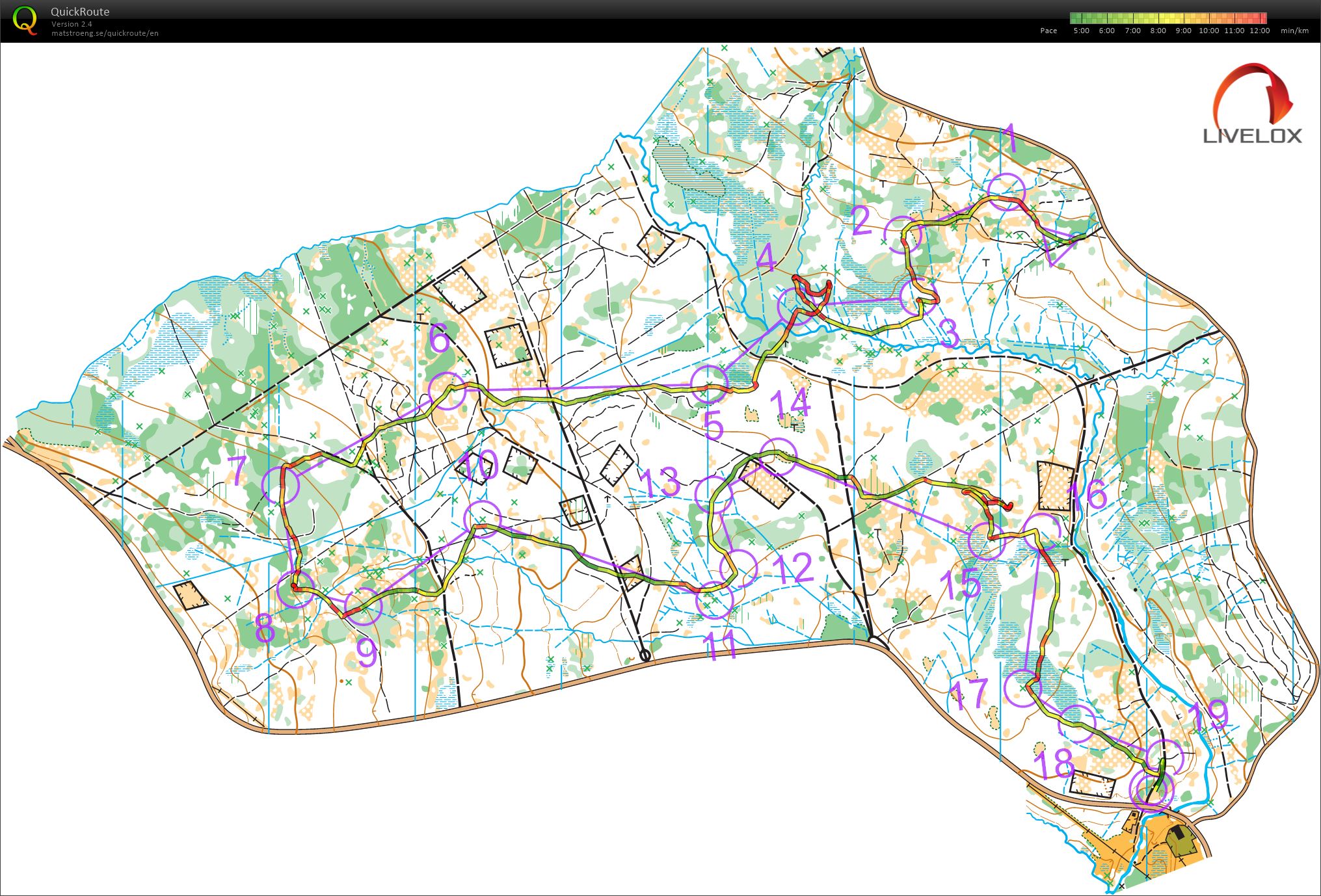Click the circle for control 16
The width and height of the screenshot is (1321, 896).
point(1042,531)
